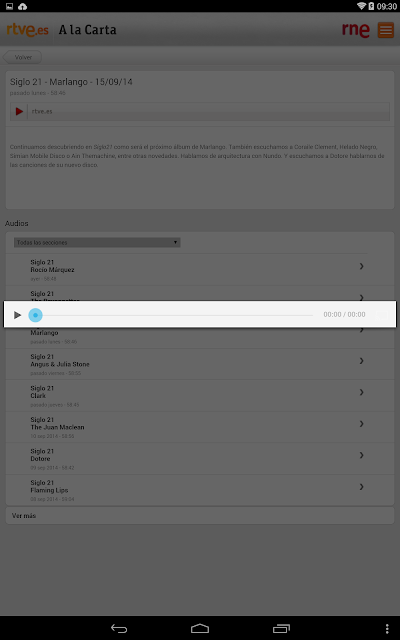
Task: Open the Rocío Márquez episode chevron
Action: [361, 266]
